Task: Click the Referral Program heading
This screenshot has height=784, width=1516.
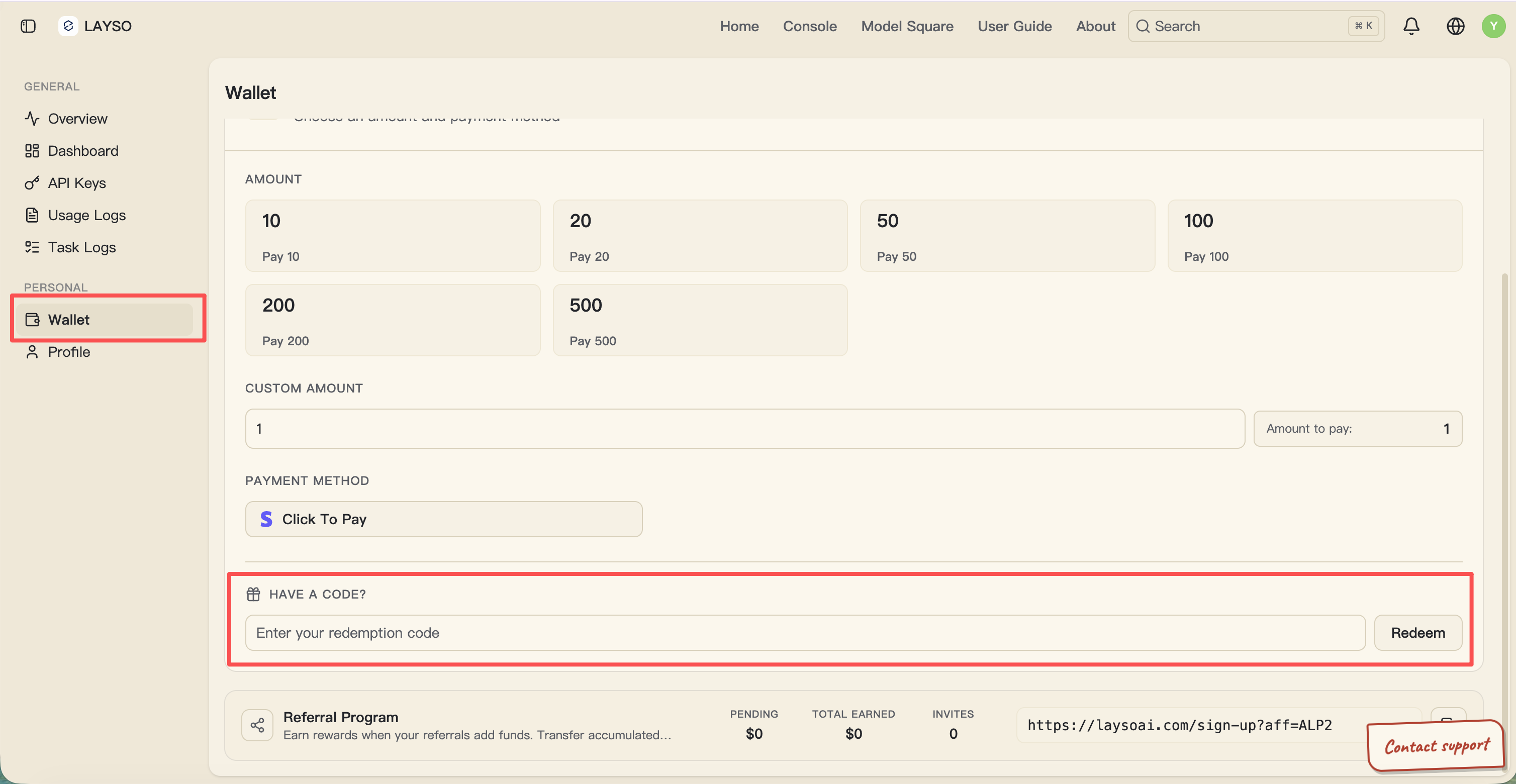Action: (341, 717)
